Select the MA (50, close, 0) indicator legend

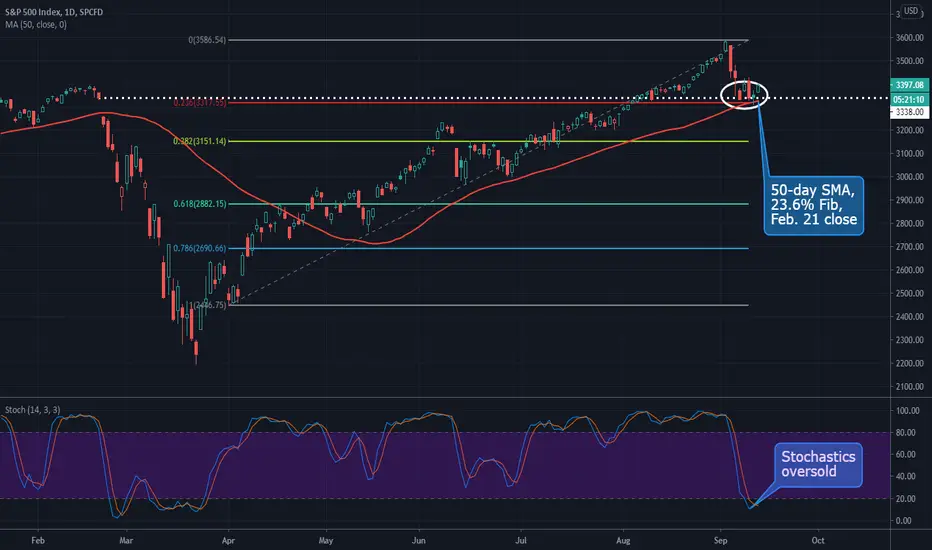coord(36,25)
